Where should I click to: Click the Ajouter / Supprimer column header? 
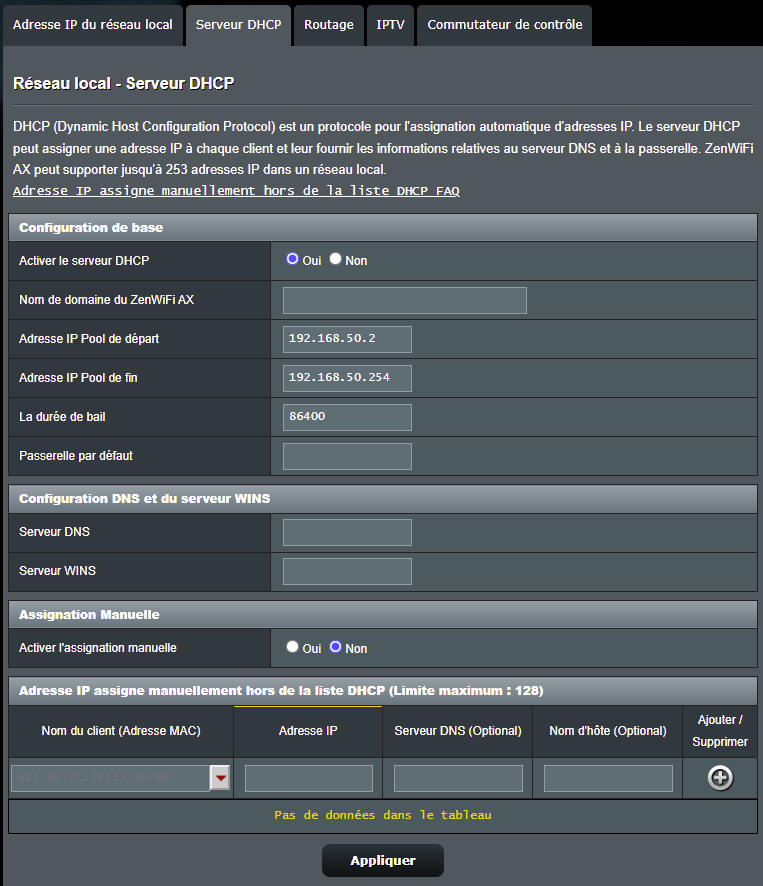(x=720, y=731)
